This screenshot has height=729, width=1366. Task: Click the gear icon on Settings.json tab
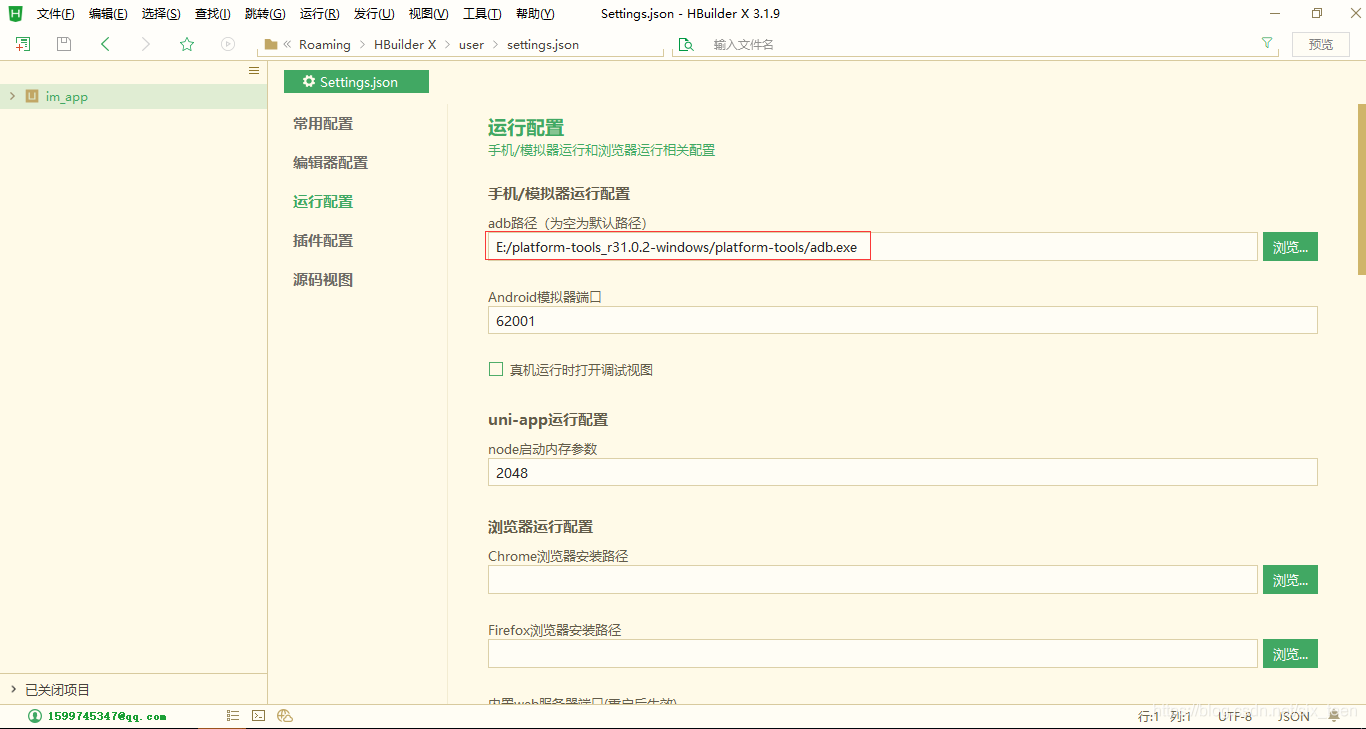pos(309,81)
